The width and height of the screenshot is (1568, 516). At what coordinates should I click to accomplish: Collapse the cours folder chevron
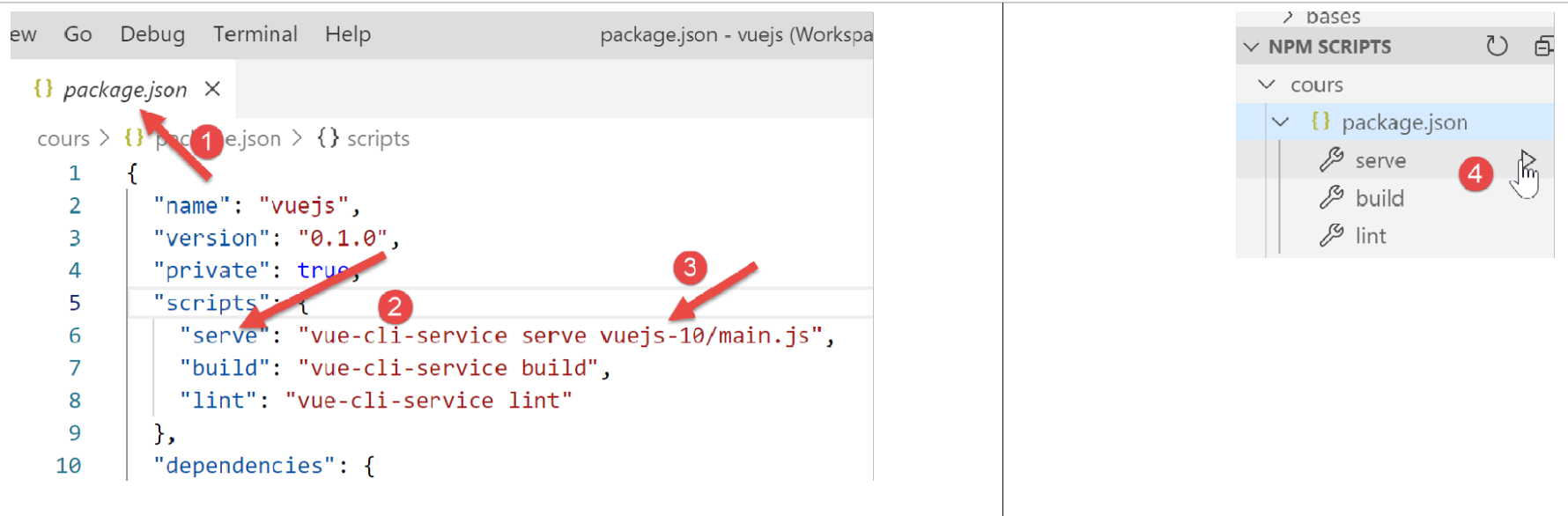coord(1267,85)
